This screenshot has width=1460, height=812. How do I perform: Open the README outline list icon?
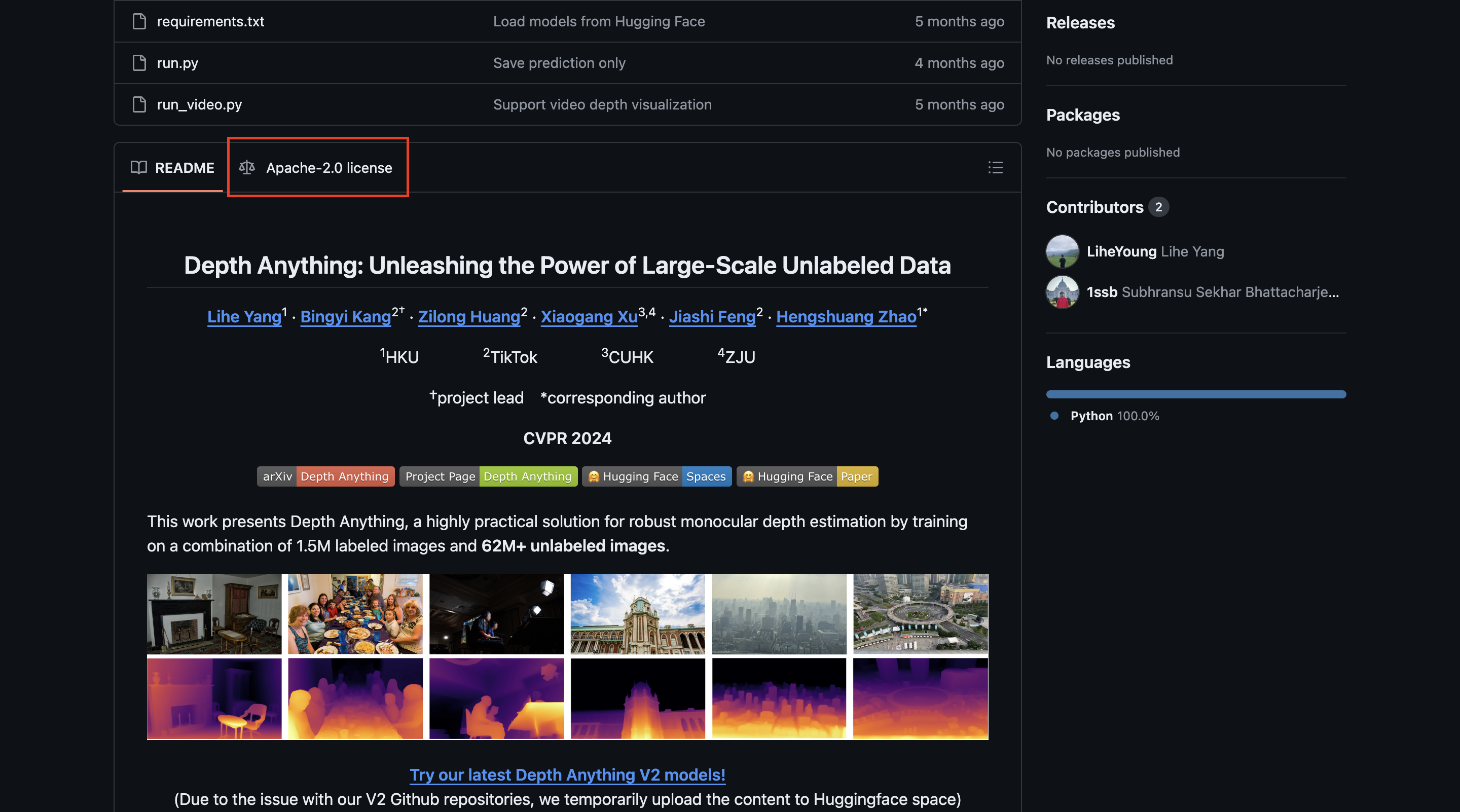tap(995, 167)
